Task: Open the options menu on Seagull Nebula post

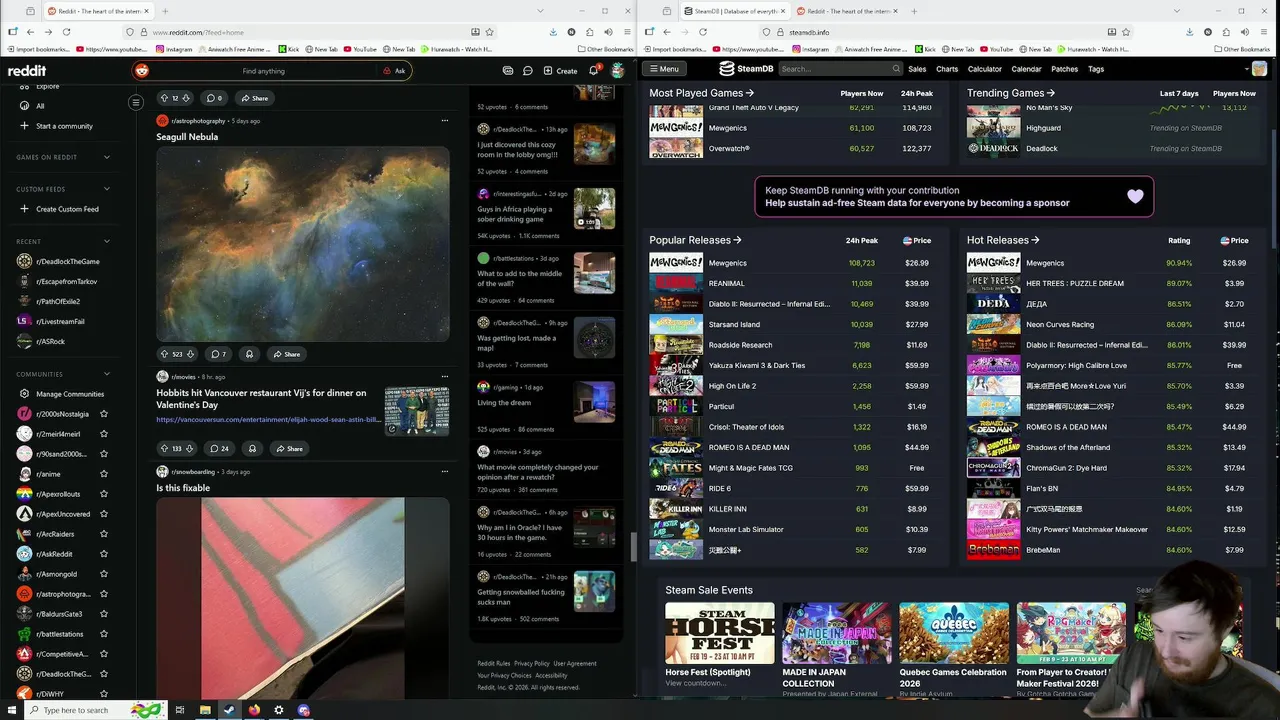Action: [444, 121]
